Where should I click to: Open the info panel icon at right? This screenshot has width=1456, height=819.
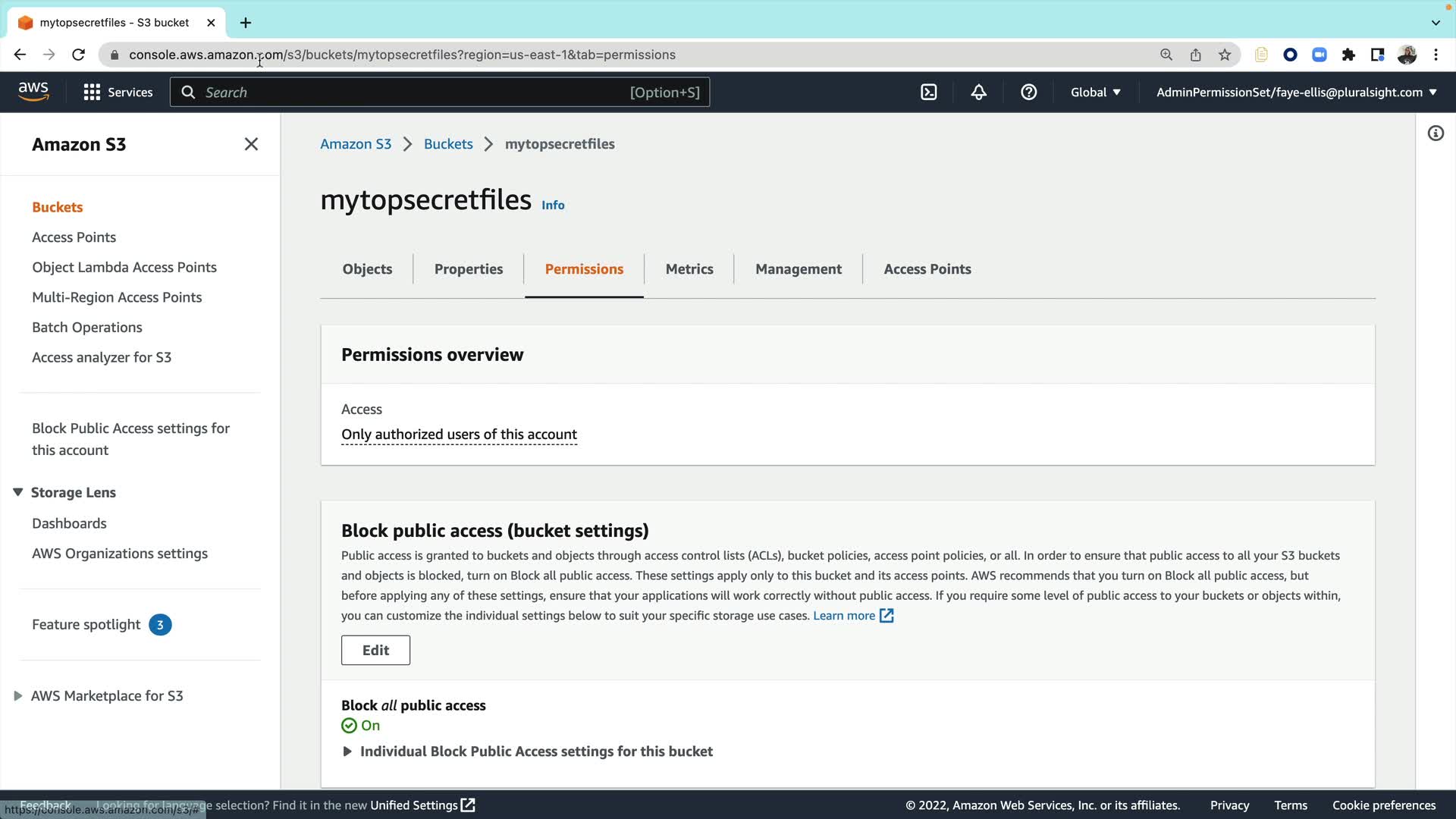click(1436, 133)
